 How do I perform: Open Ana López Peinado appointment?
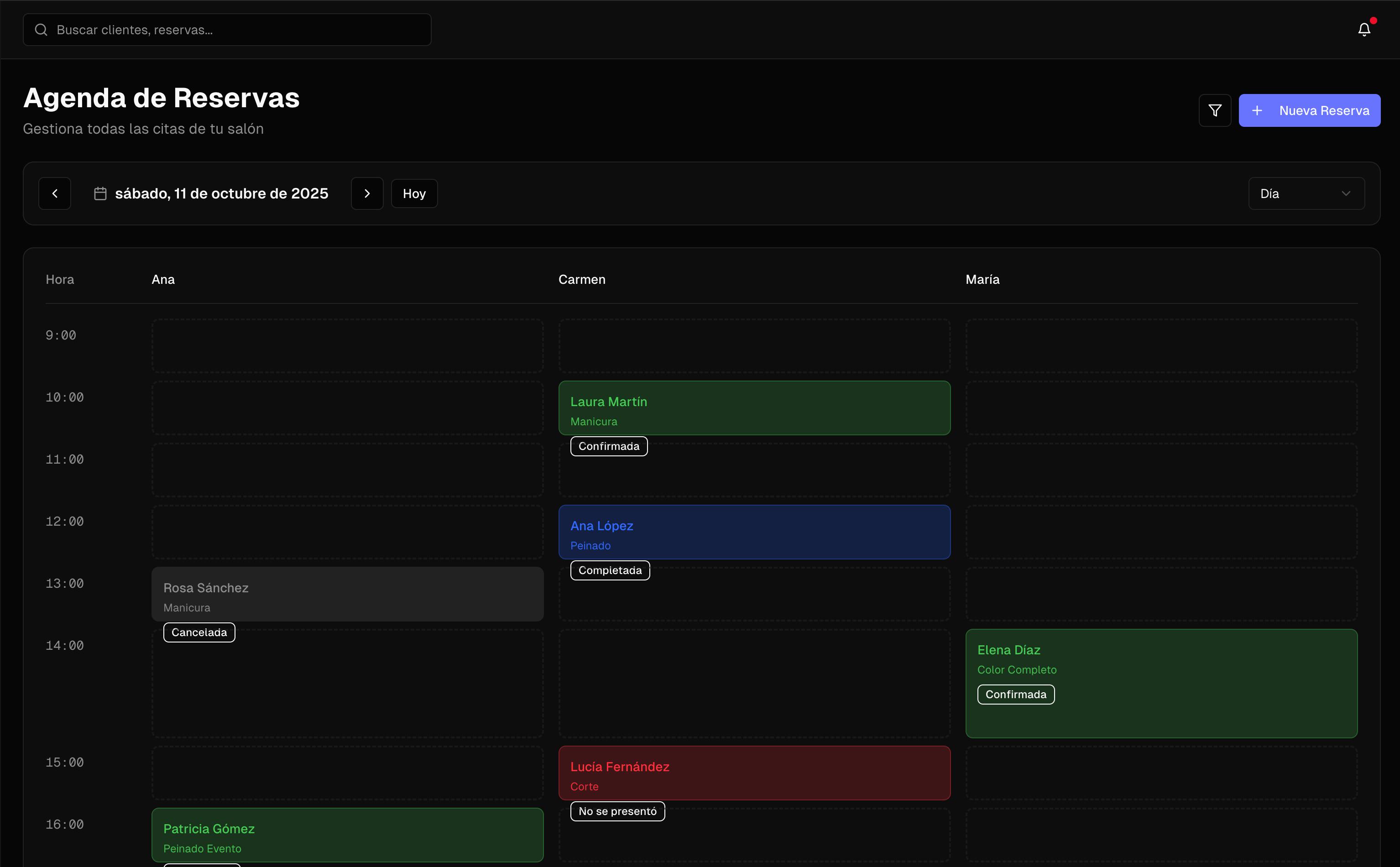tap(754, 532)
